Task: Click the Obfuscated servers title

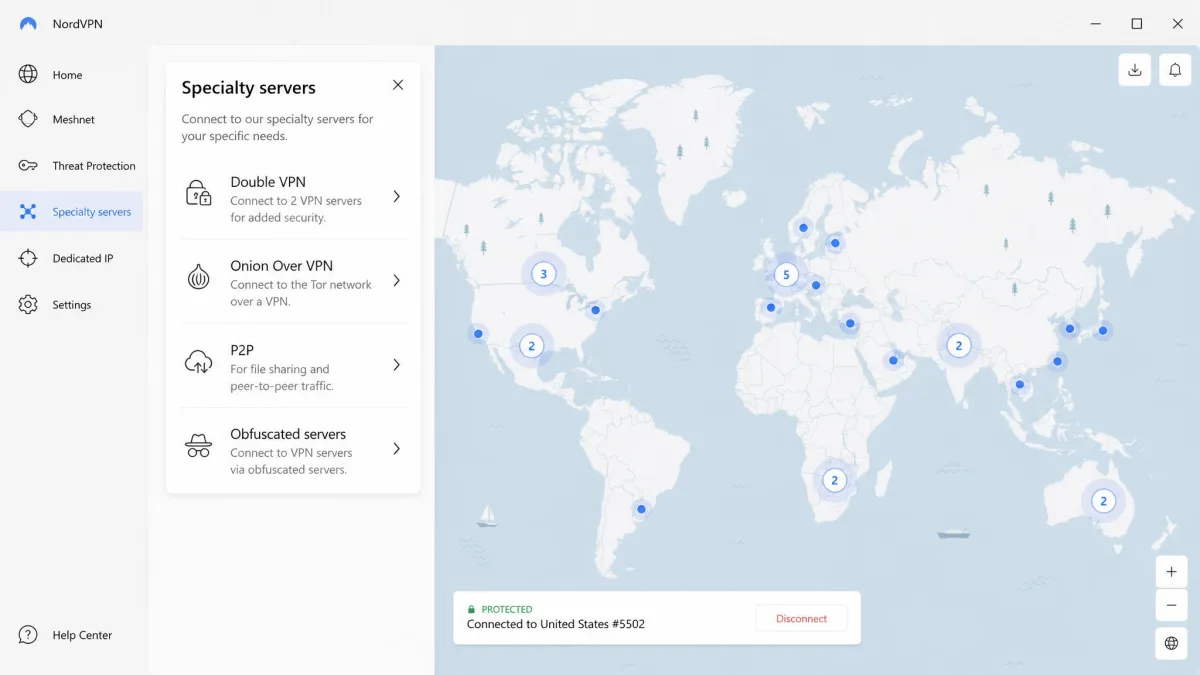Action: pos(288,434)
